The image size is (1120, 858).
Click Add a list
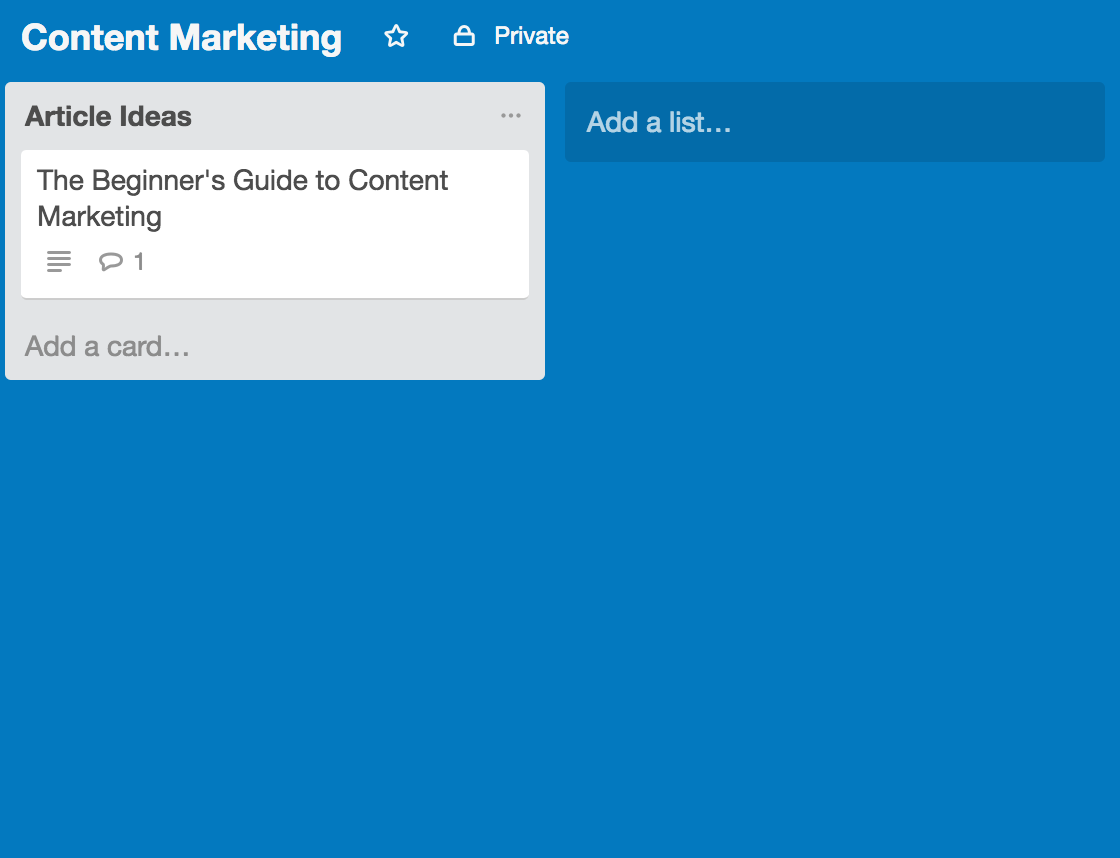(x=835, y=122)
